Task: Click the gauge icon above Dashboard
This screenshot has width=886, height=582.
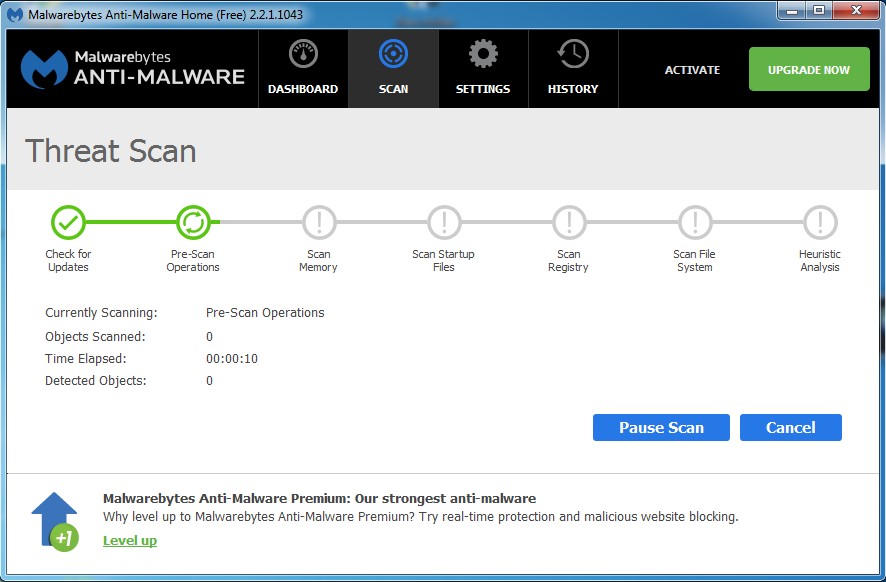Action: click(302, 55)
